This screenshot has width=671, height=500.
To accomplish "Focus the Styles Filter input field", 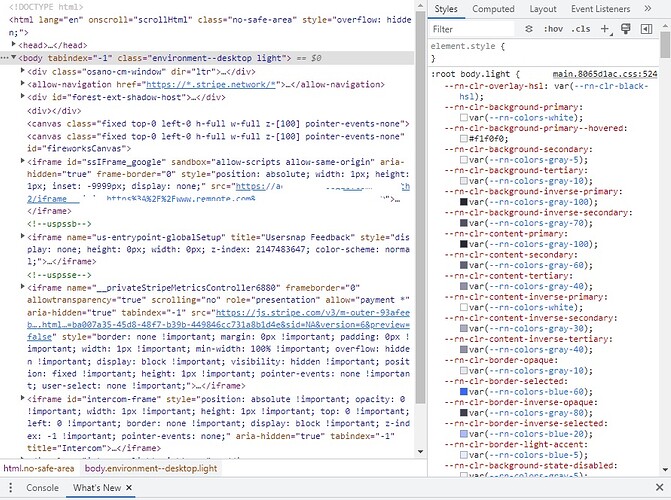I will tap(472, 29).
